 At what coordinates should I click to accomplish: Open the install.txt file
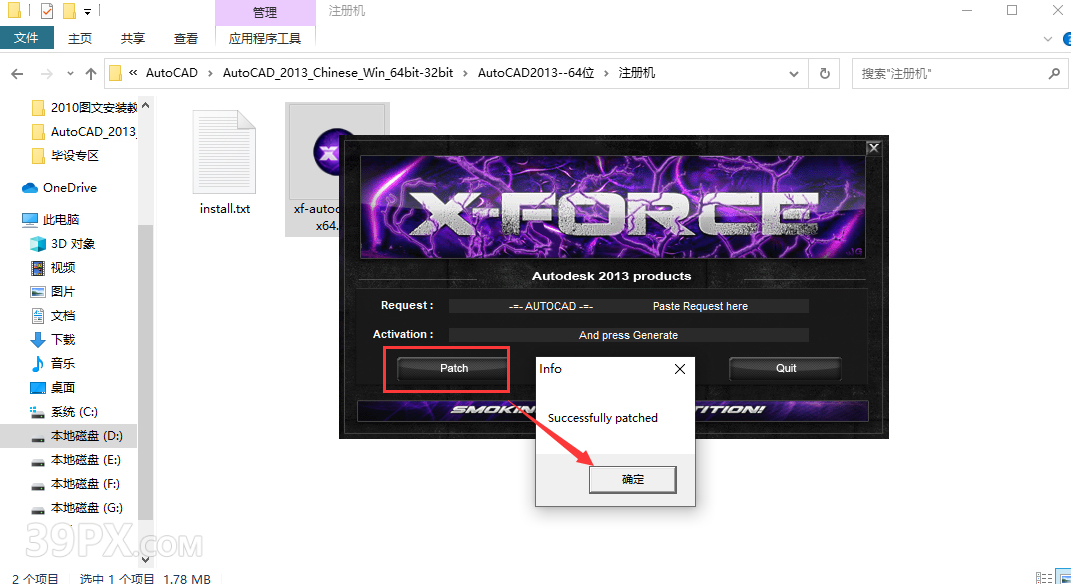pyautogui.click(x=224, y=155)
